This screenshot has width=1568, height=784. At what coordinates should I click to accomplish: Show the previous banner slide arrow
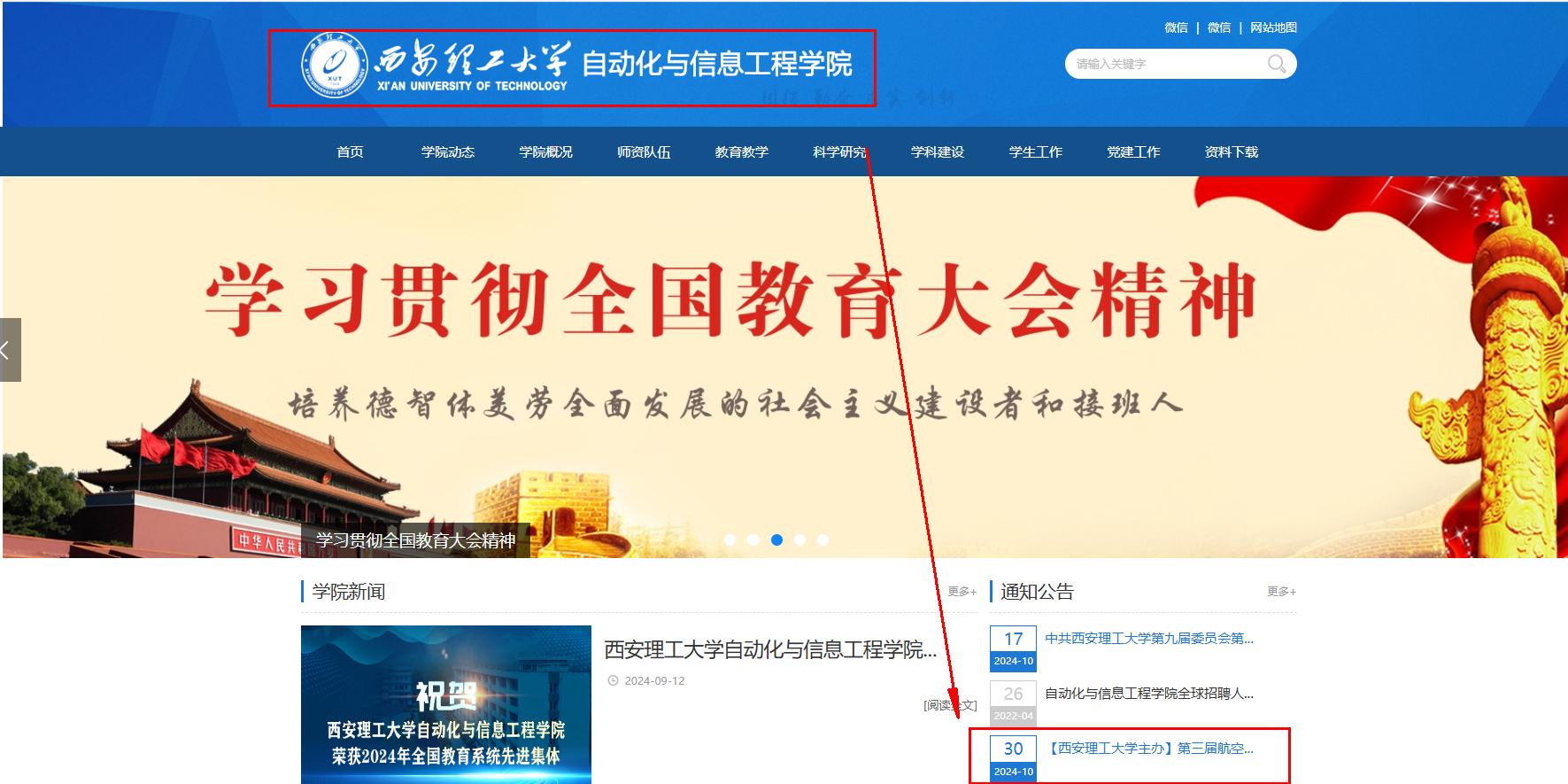tap(10, 350)
